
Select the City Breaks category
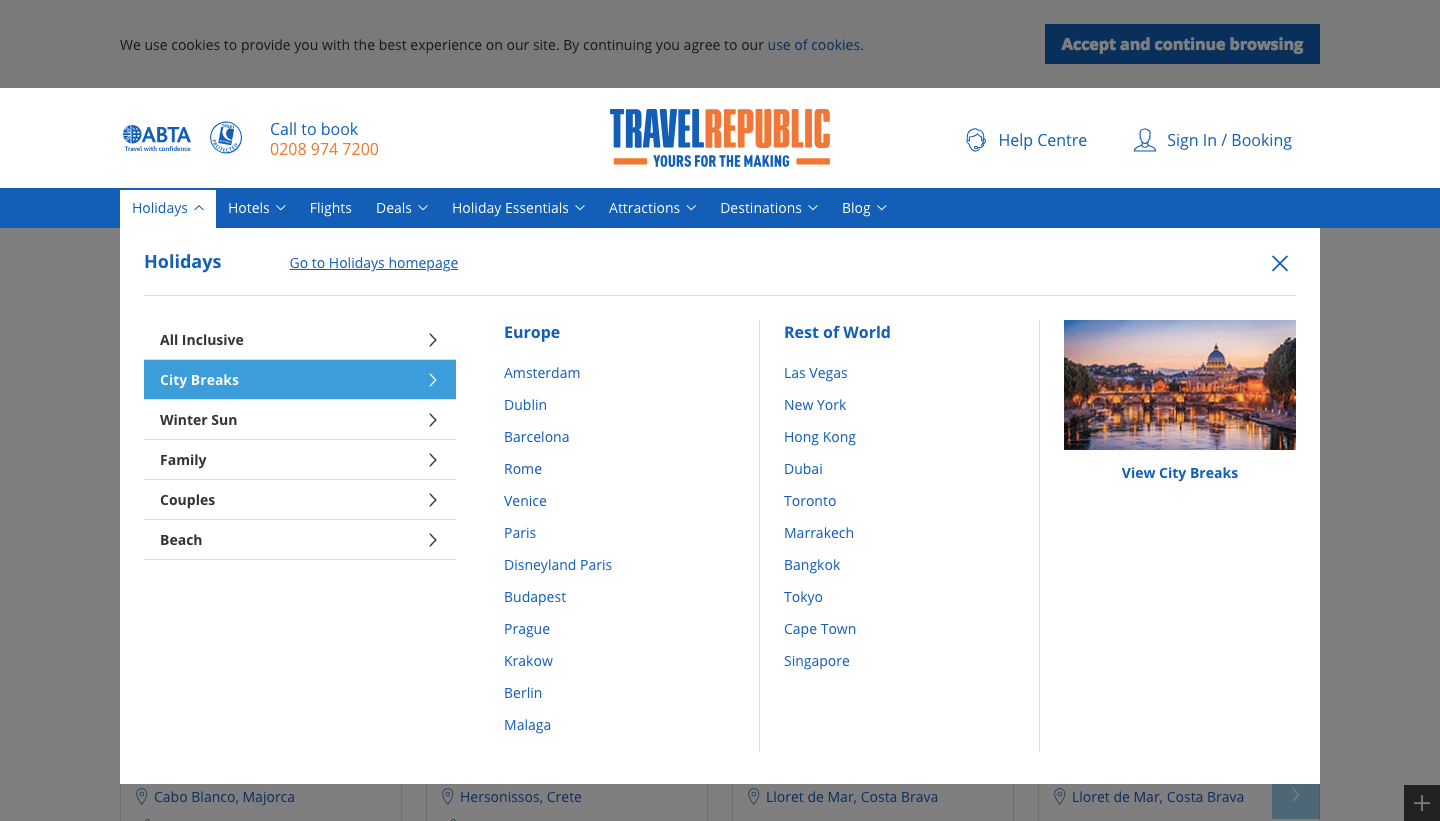pyautogui.click(x=300, y=380)
